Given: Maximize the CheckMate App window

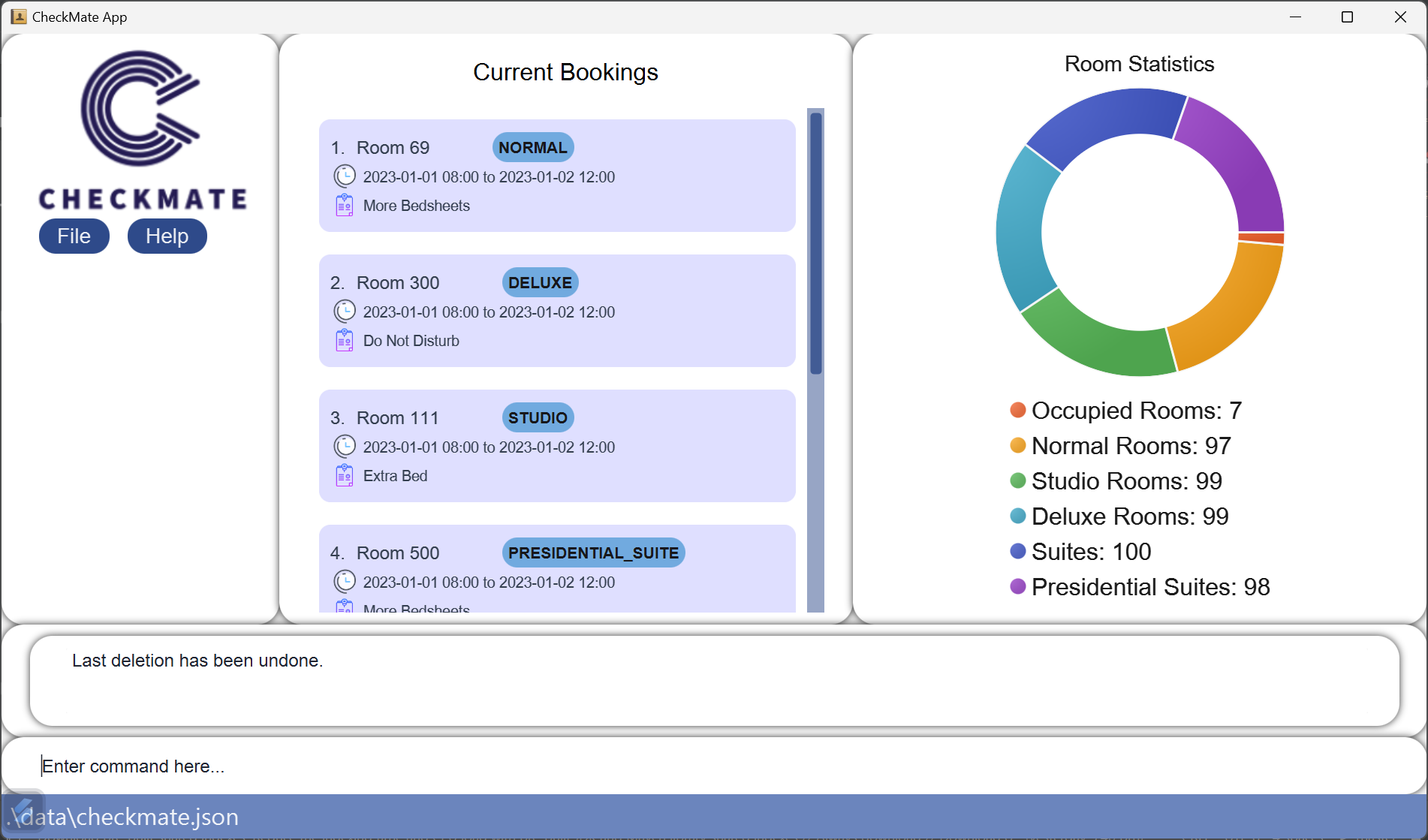Looking at the screenshot, I should coord(1347,17).
